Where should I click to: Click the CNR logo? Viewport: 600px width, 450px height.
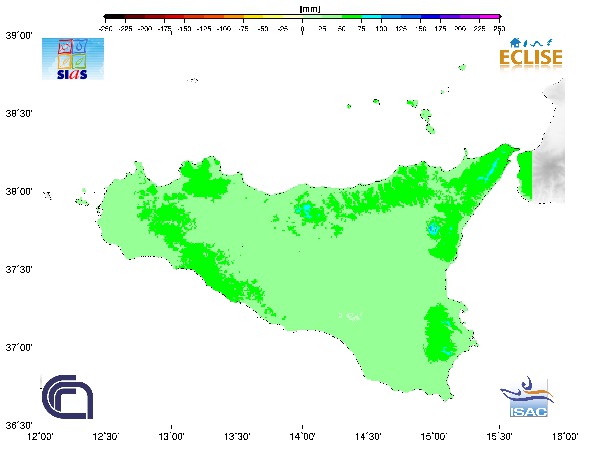(67, 397)
